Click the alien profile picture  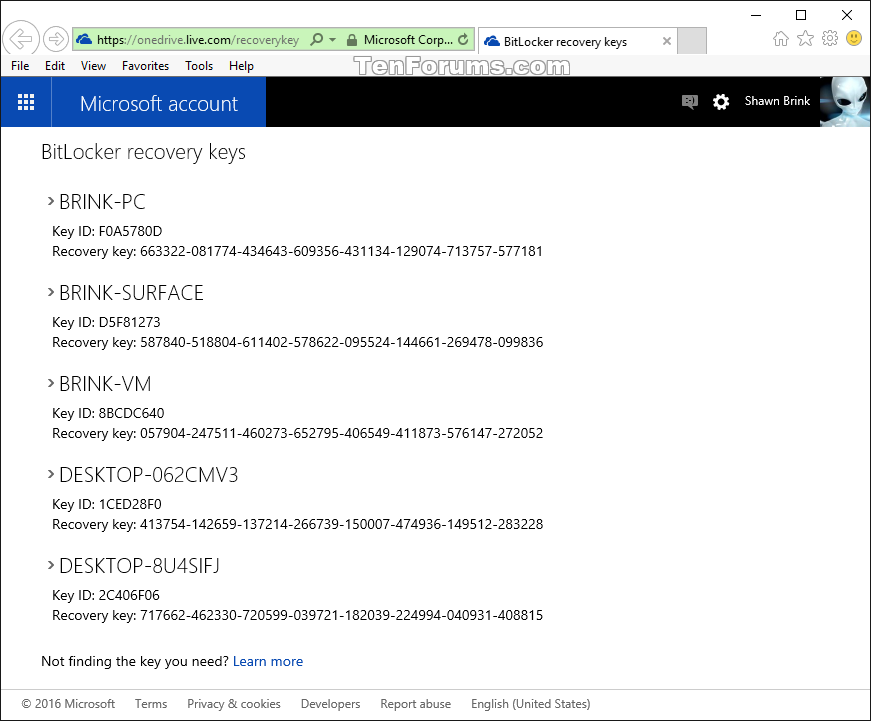(x=845, y=102)
